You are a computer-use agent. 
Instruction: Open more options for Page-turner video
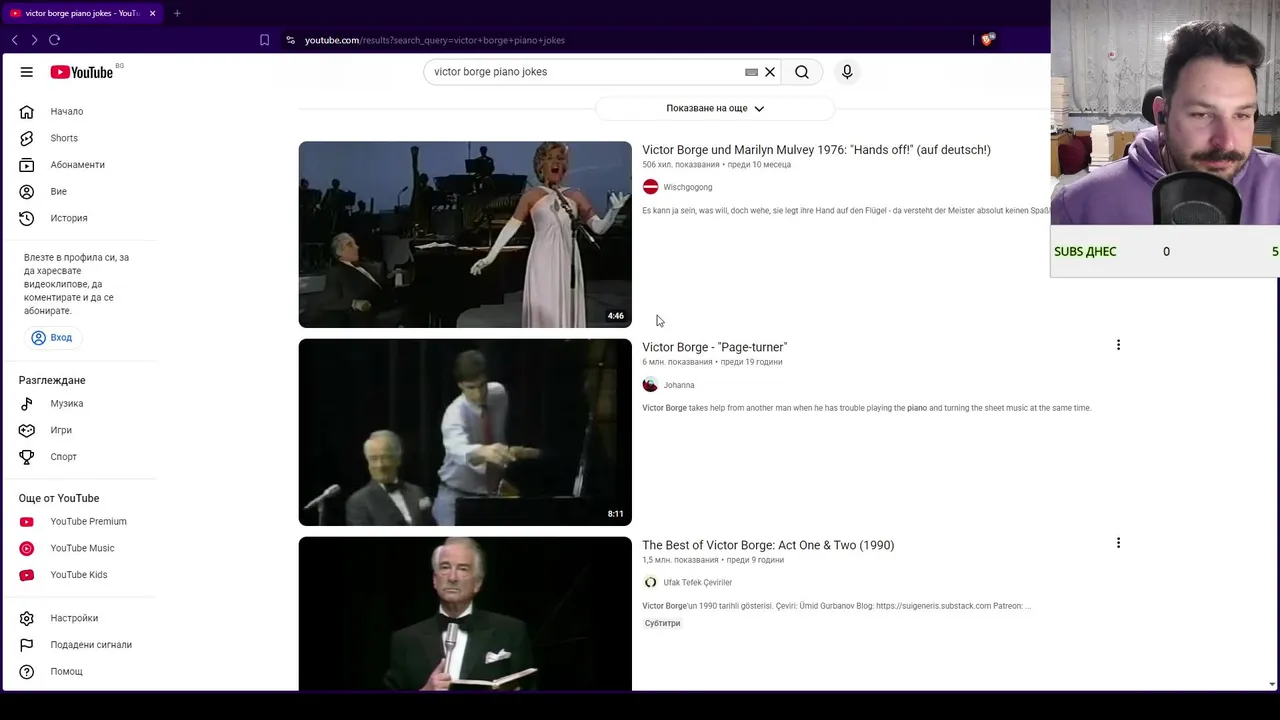(x=1118, y=345)
